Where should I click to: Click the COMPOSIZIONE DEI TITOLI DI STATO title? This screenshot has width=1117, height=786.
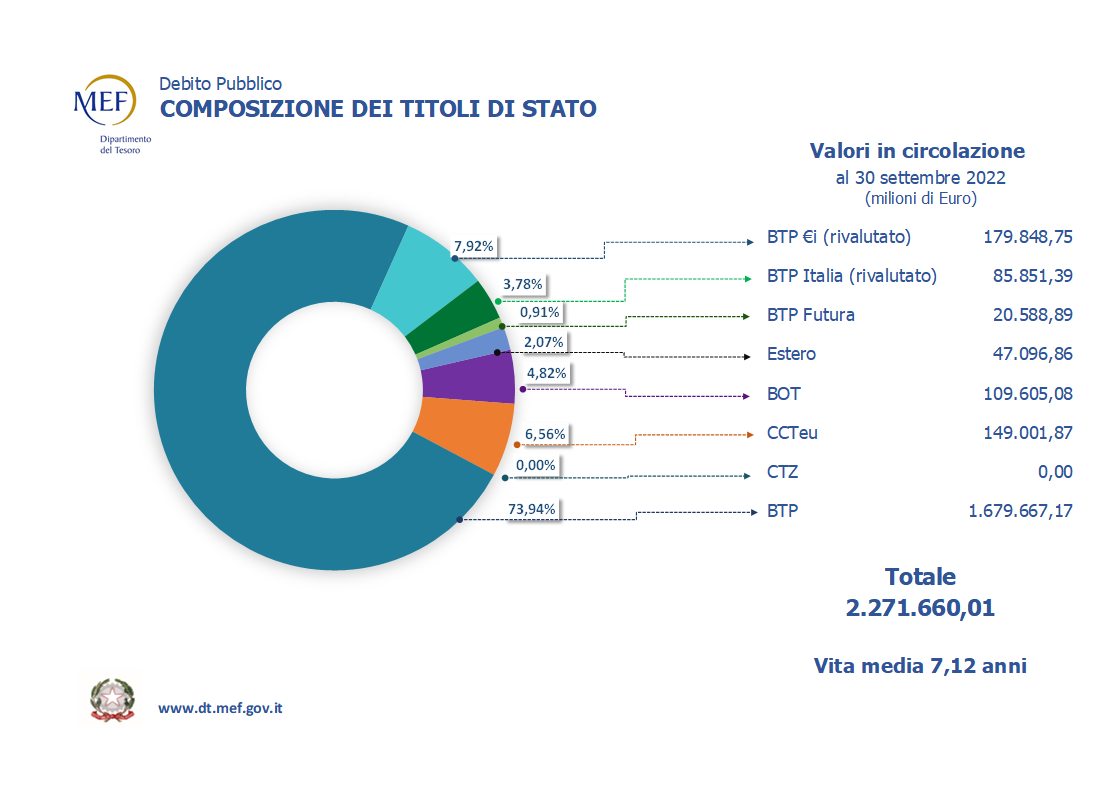coord(378,109)
